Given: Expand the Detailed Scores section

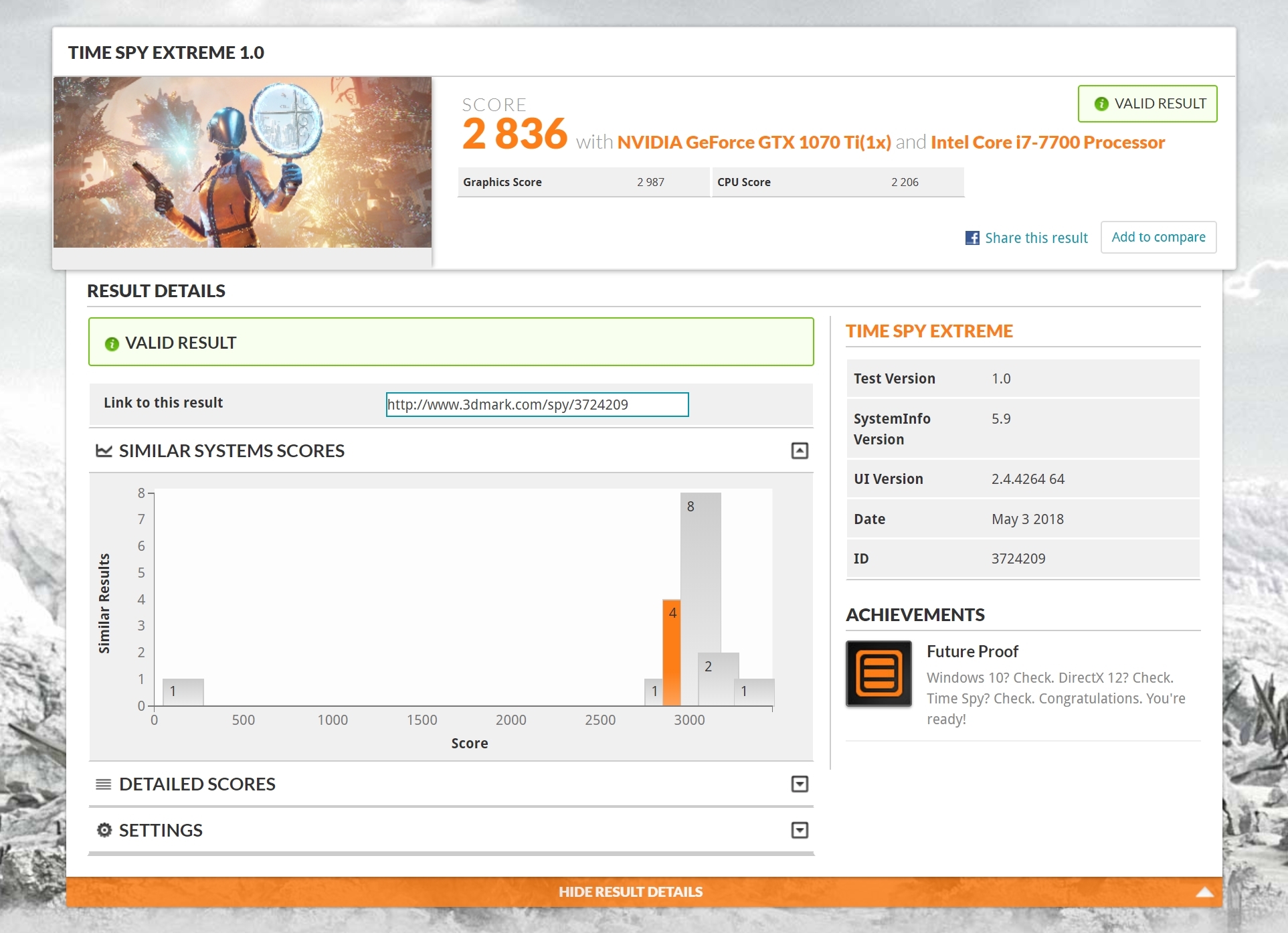Looking at the screenshot, I should [800, 784].
